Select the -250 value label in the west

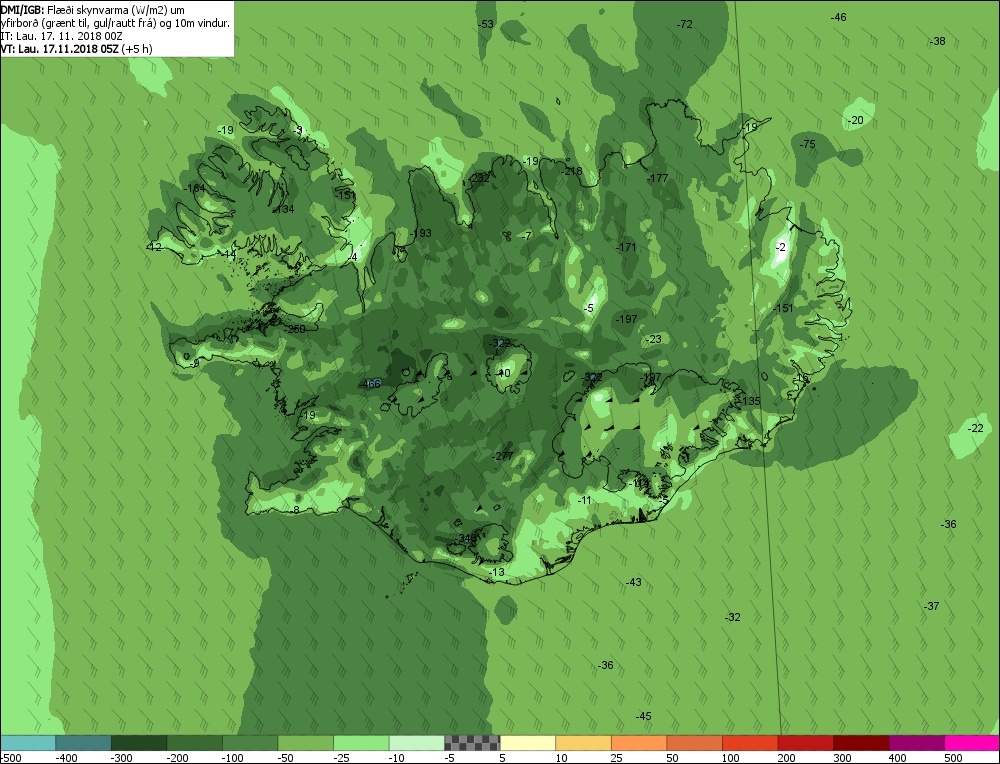(295, 329)
